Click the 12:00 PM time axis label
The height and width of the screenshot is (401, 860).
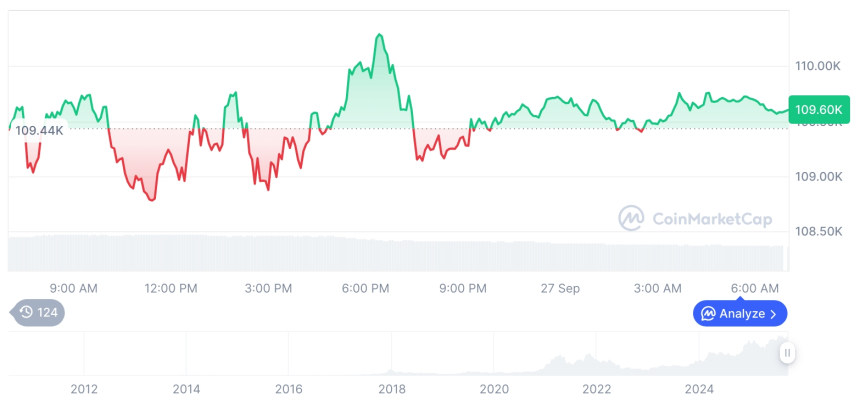[x=171, y=288]
